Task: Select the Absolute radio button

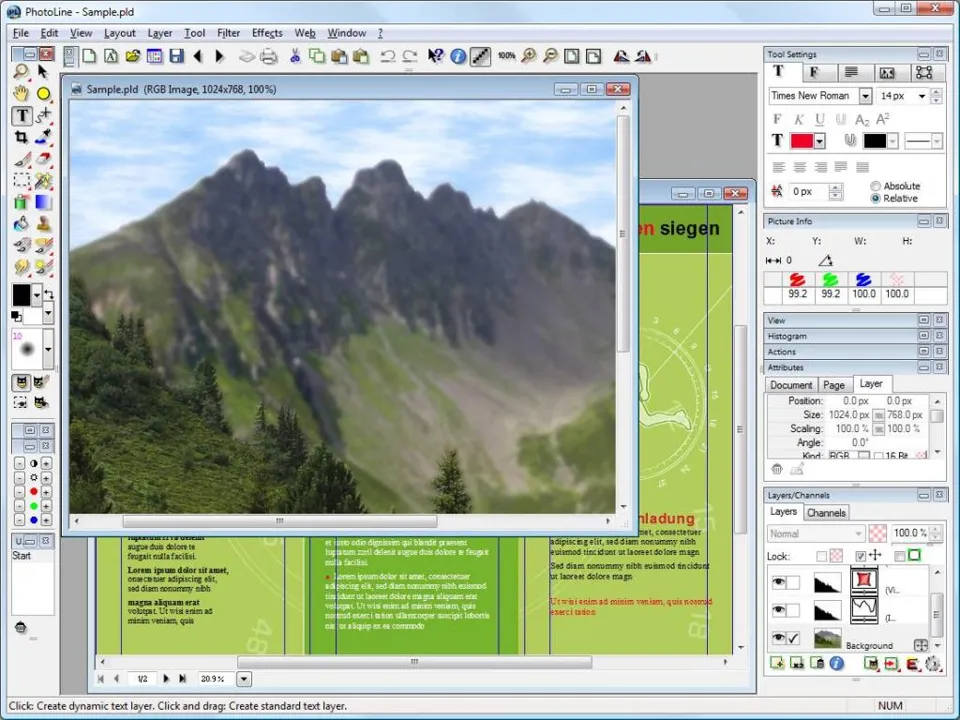Action: click(876, 186)
